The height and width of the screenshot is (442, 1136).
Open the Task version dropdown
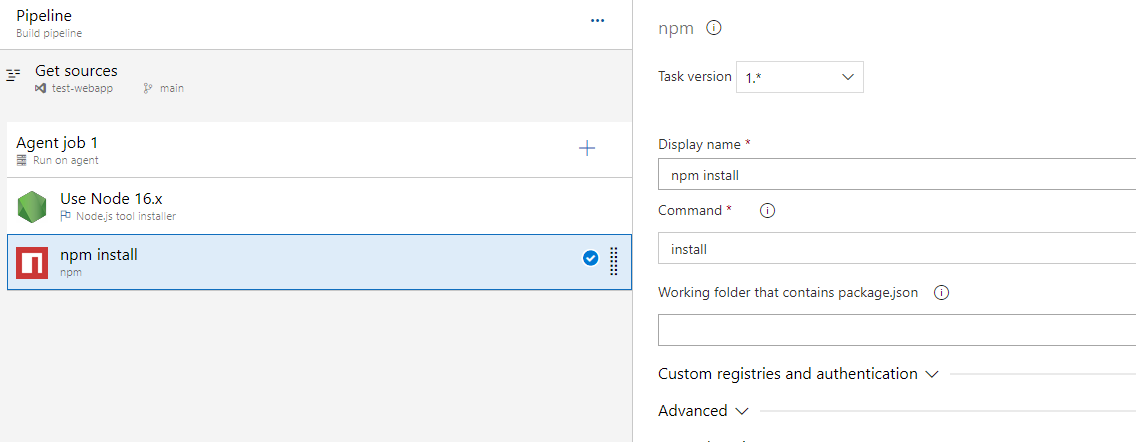click(799, 77)
